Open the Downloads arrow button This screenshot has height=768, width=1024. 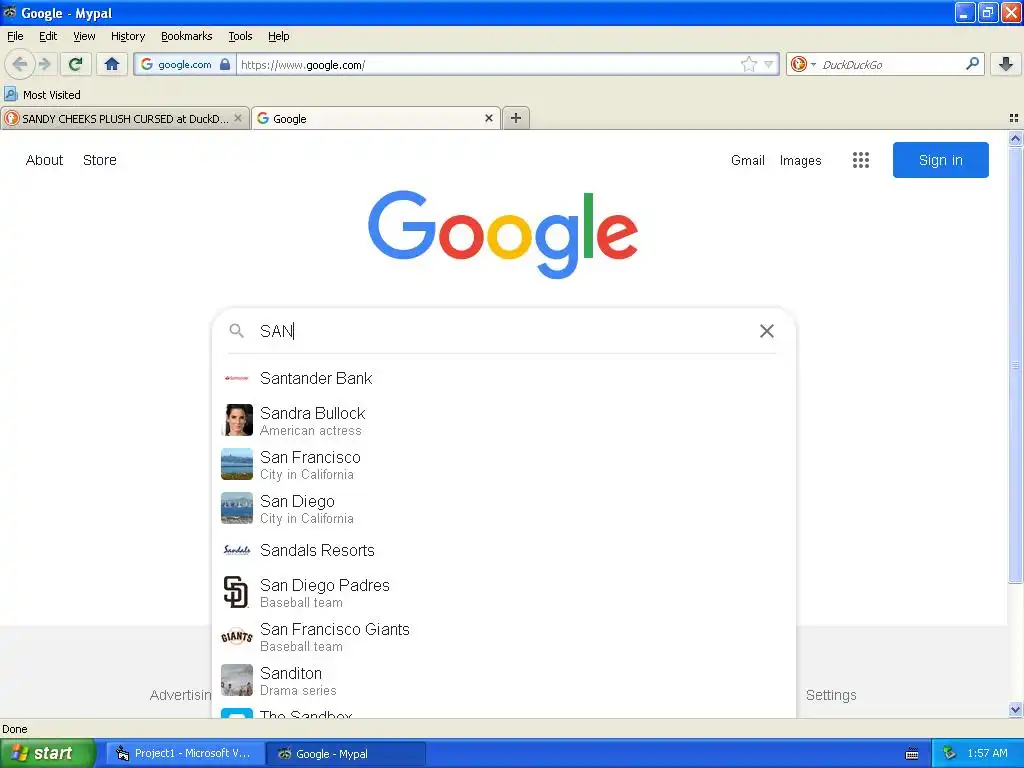tap(1006, 64)
